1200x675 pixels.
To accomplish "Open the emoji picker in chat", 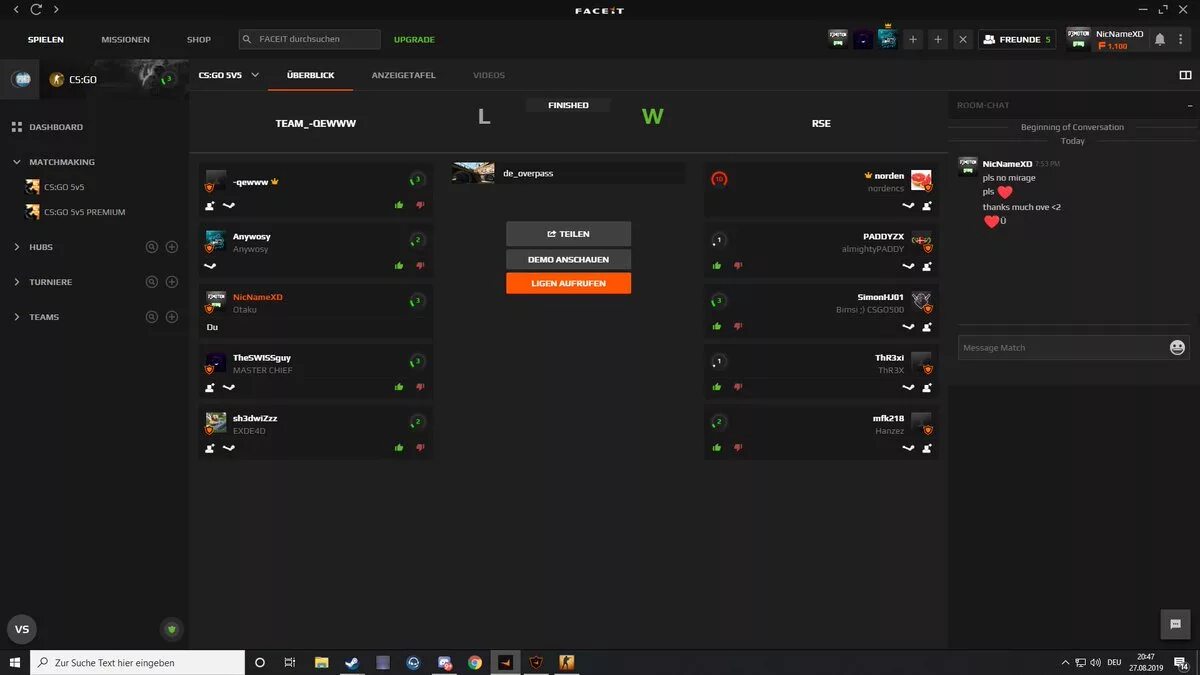I will click(1177, 347).
